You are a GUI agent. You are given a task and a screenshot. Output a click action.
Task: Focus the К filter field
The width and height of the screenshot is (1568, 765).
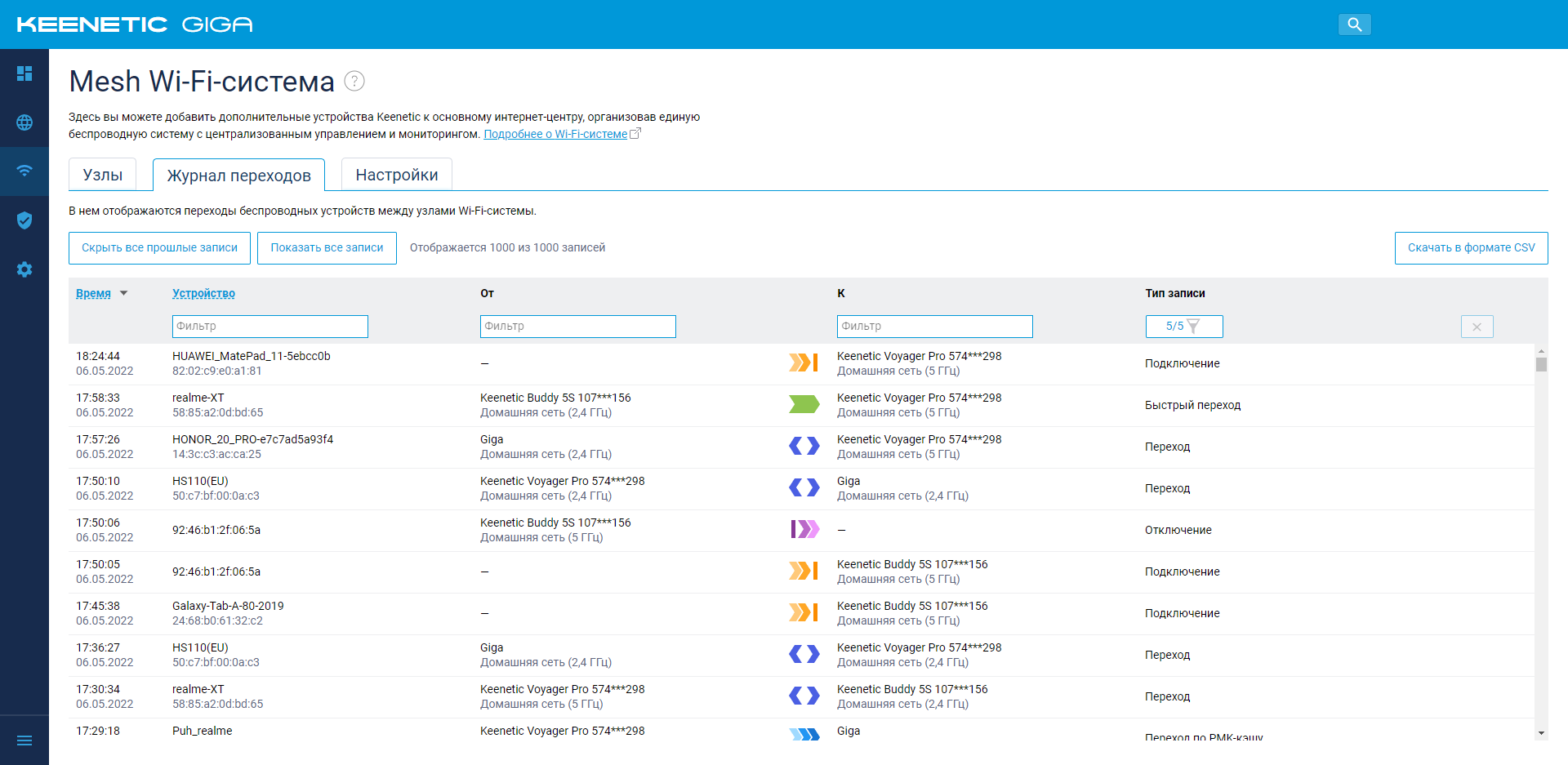coord(934,327)
